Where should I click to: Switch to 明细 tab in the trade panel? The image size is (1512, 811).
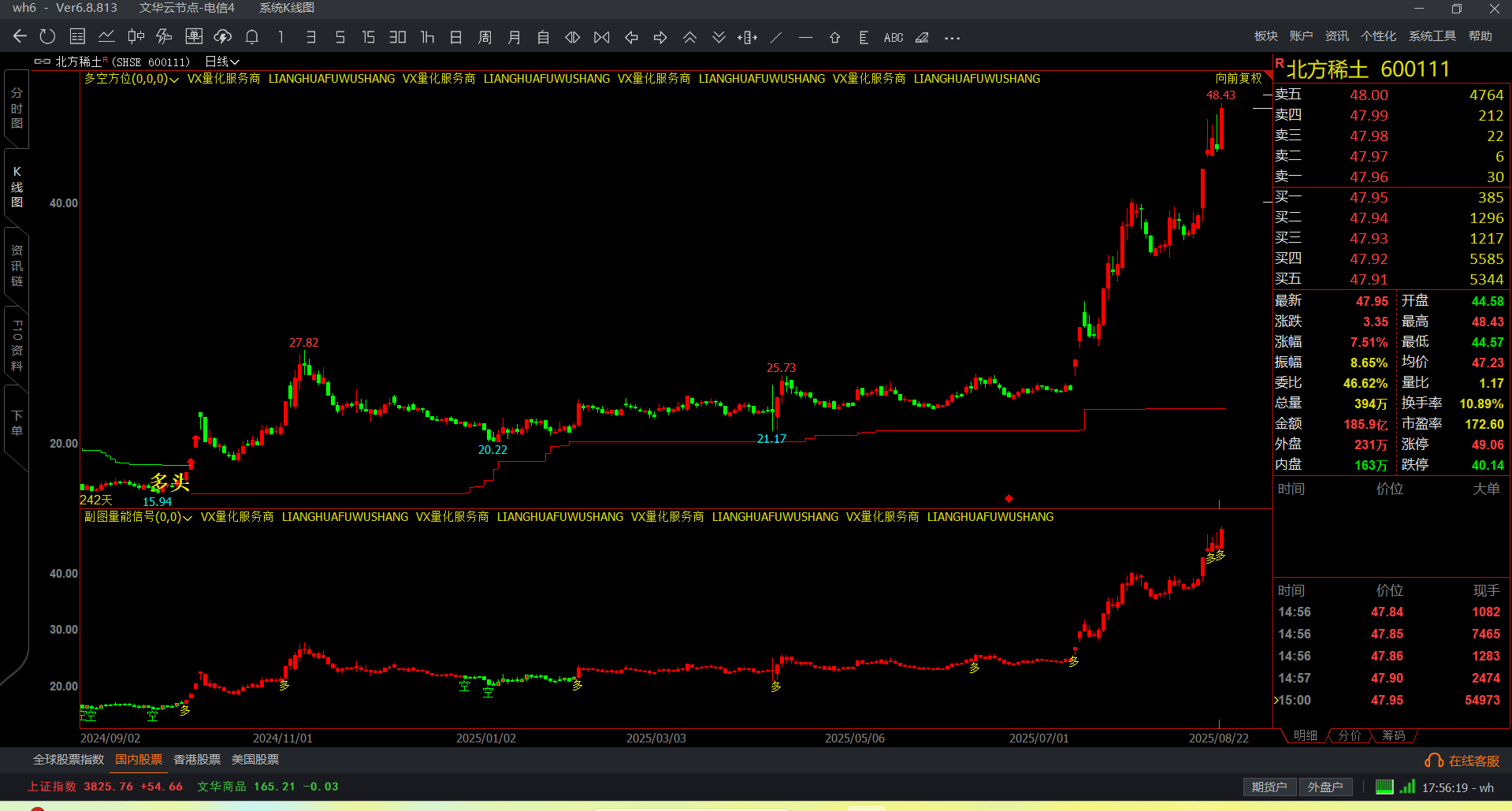click(1306, 735)
